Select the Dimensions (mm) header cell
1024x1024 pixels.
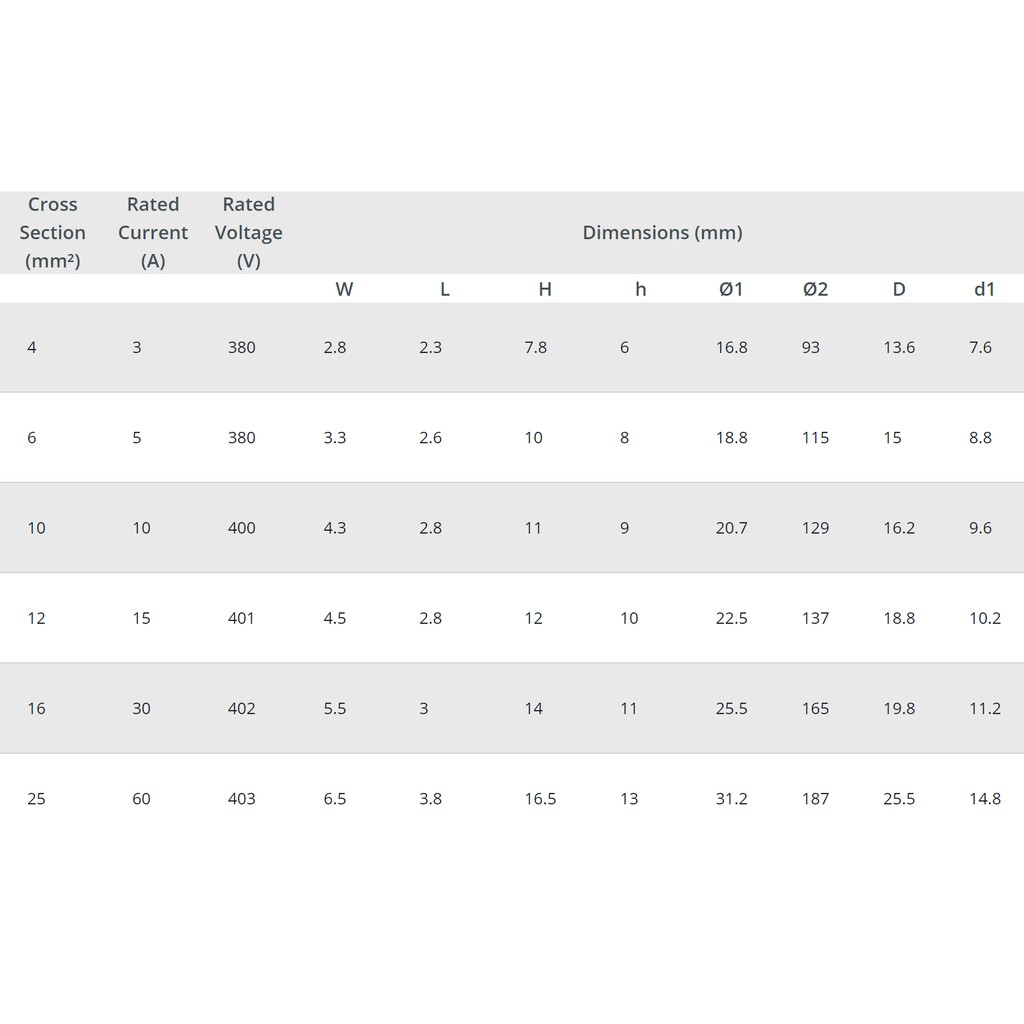click(x=662, y=232)
